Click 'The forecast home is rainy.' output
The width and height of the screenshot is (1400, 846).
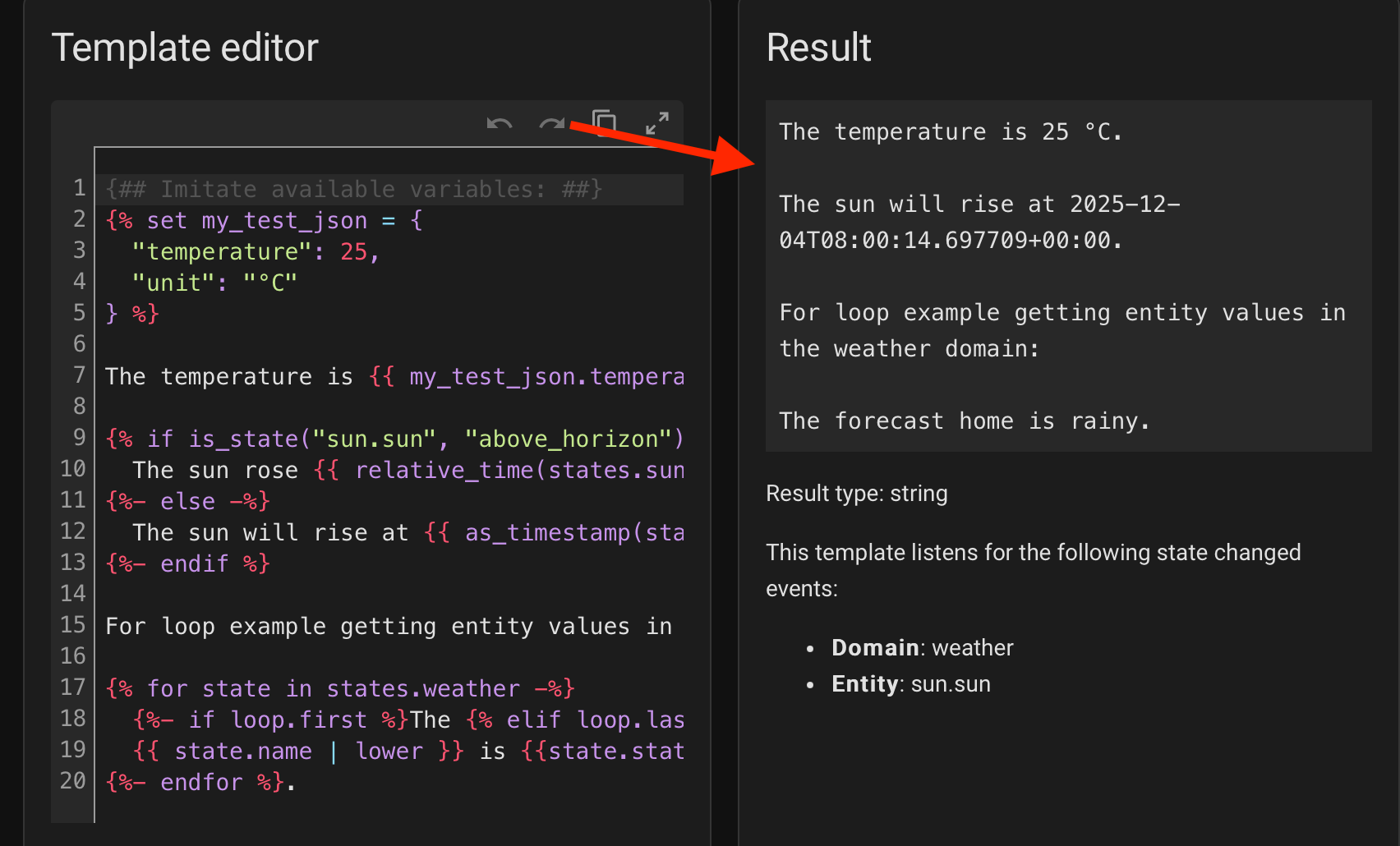[964, 421]
